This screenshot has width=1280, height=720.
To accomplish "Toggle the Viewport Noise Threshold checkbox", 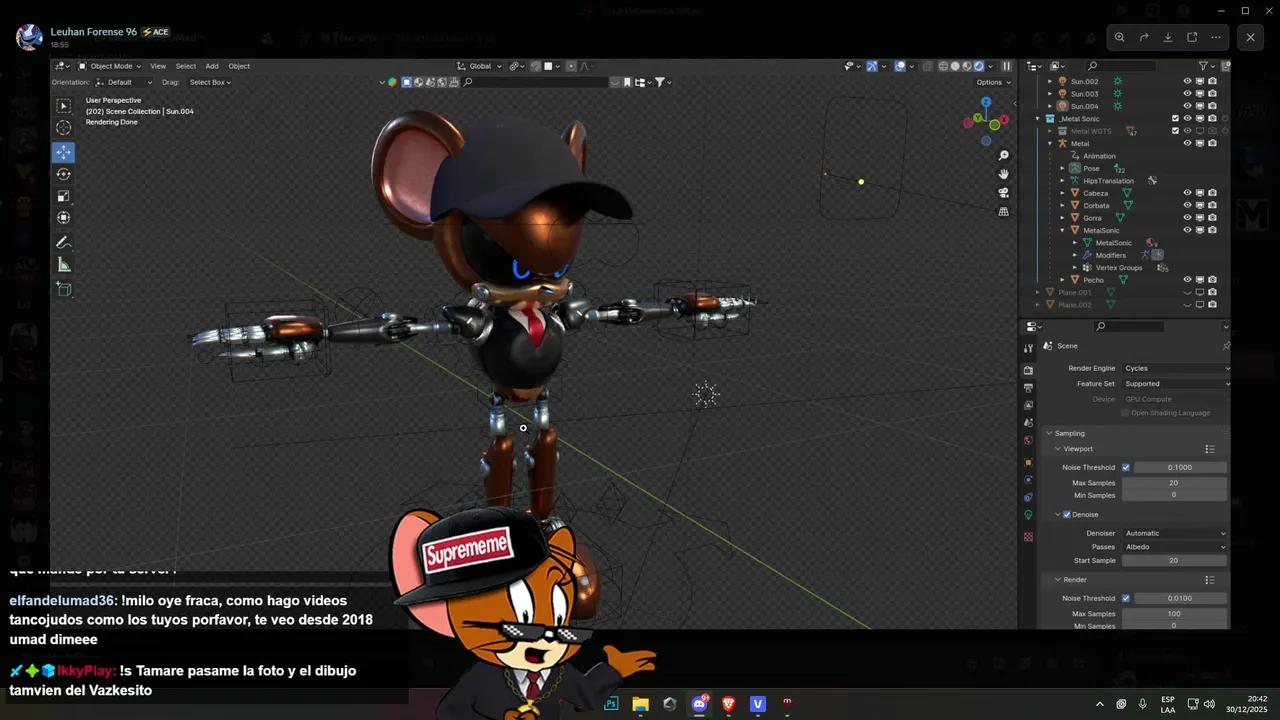I will (1126, 467).
